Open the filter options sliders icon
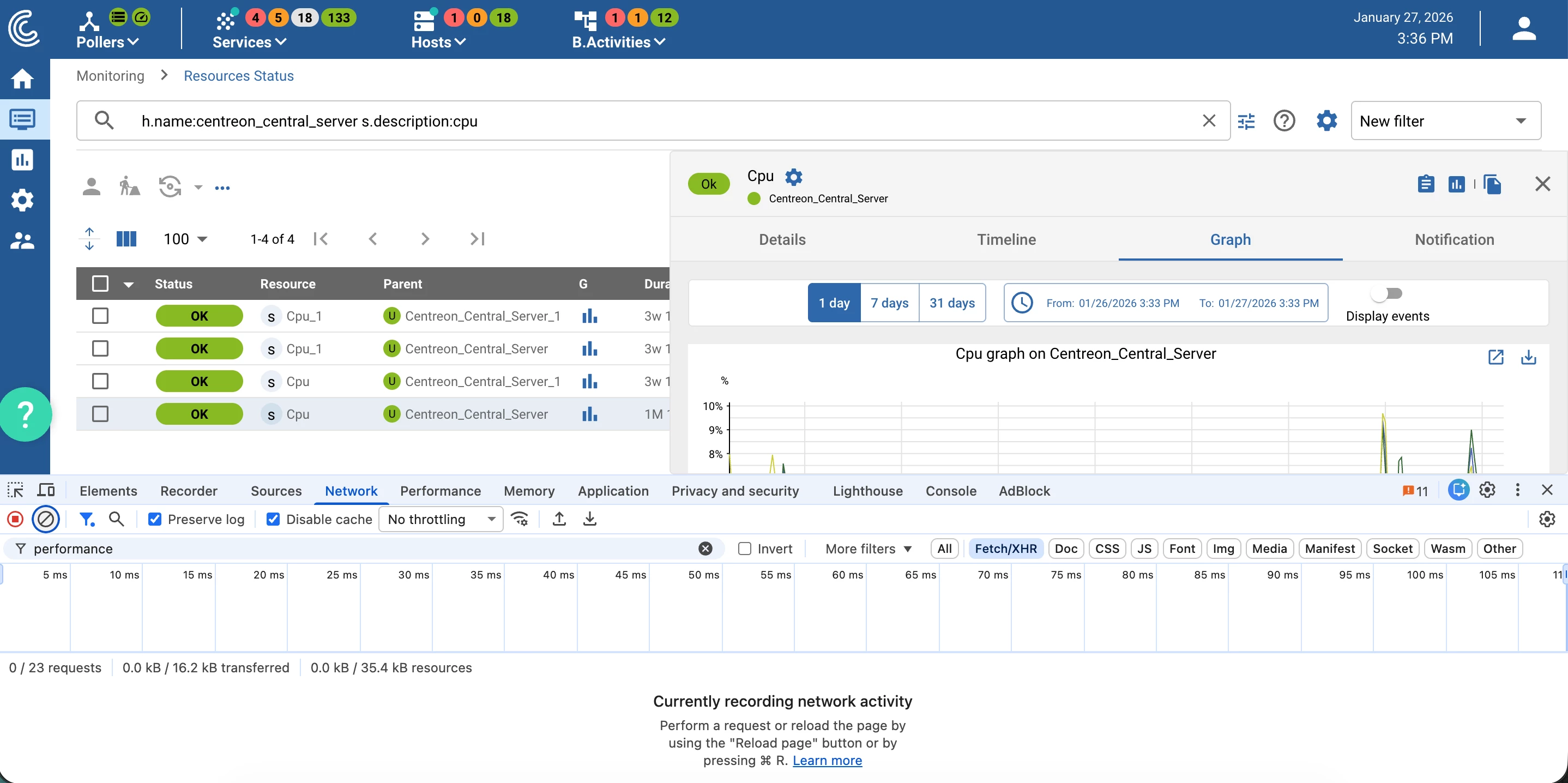 tap(1246, 121)
